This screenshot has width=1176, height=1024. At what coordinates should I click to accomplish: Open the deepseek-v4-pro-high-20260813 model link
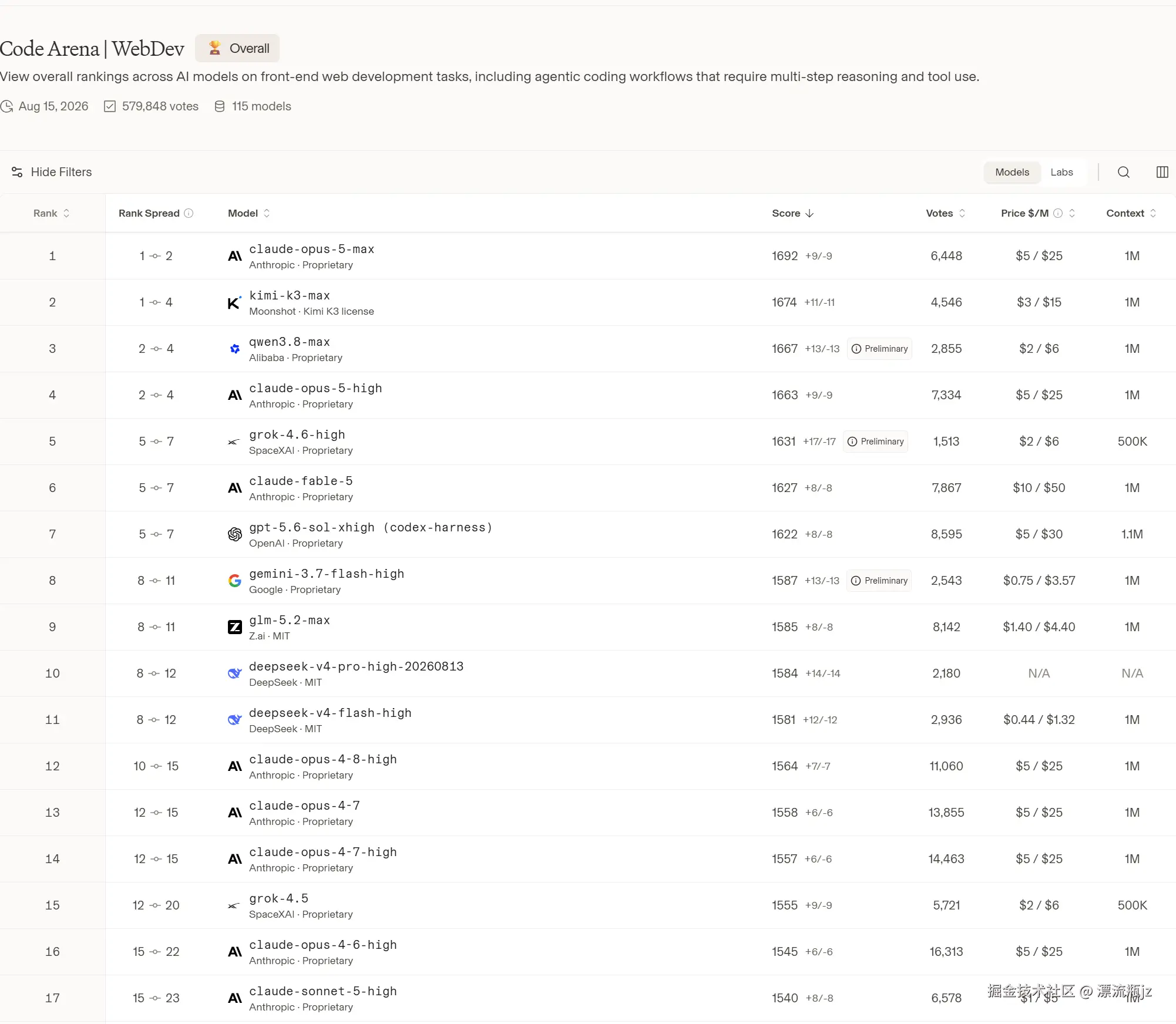[x=357, y=666]
